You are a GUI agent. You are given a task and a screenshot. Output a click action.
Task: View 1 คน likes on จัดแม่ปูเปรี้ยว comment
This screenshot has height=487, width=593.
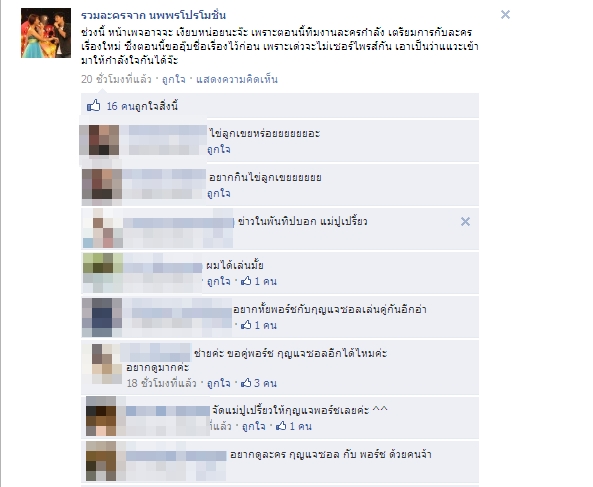pyautogui.click(x=294, y=427)
